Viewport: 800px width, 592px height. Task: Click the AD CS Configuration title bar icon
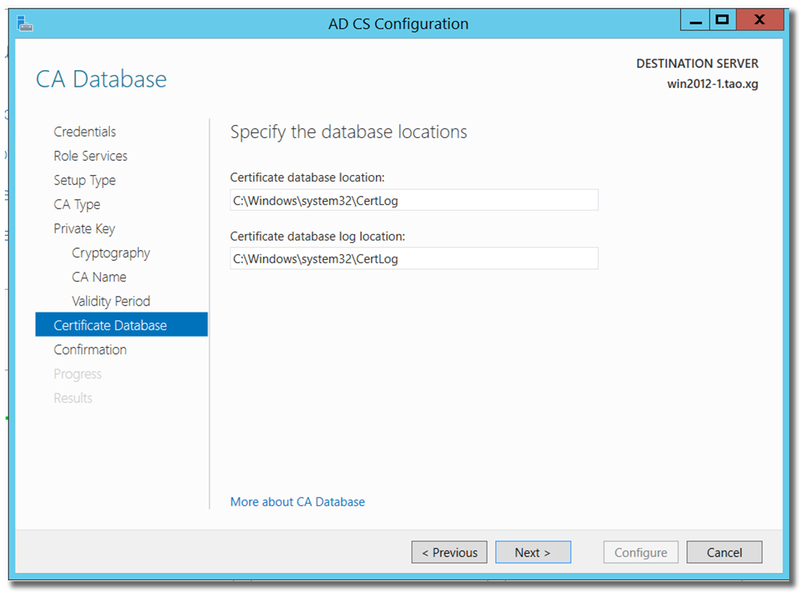click(24, 22)
